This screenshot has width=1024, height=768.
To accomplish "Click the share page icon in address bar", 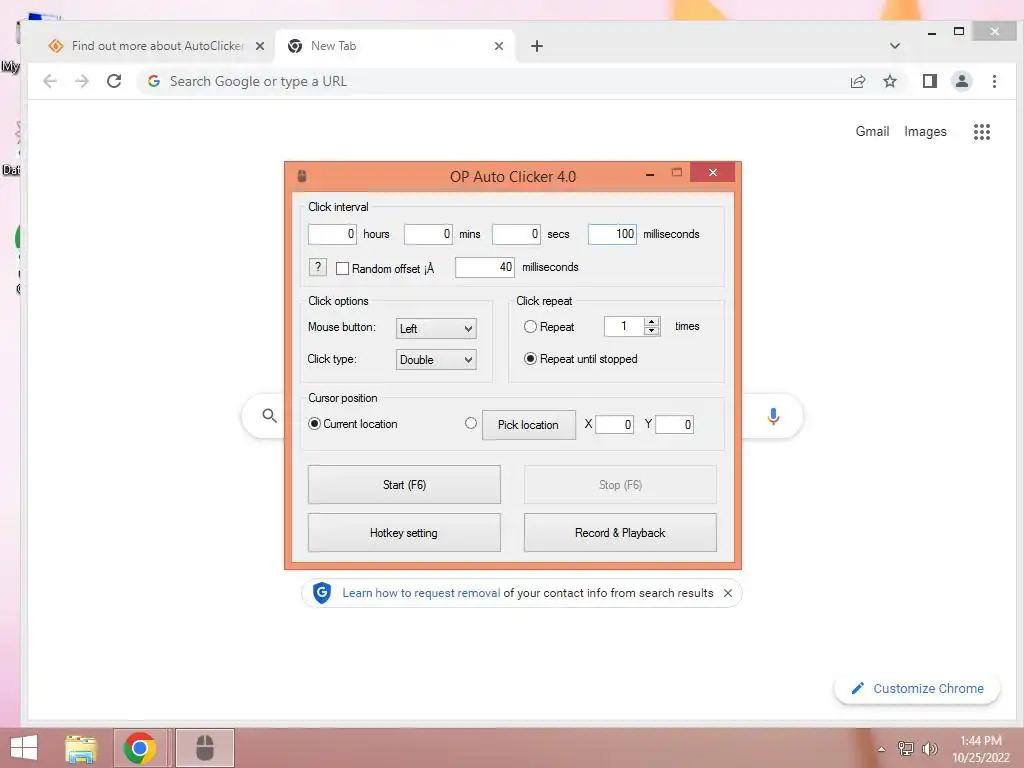I will [857, 81].
